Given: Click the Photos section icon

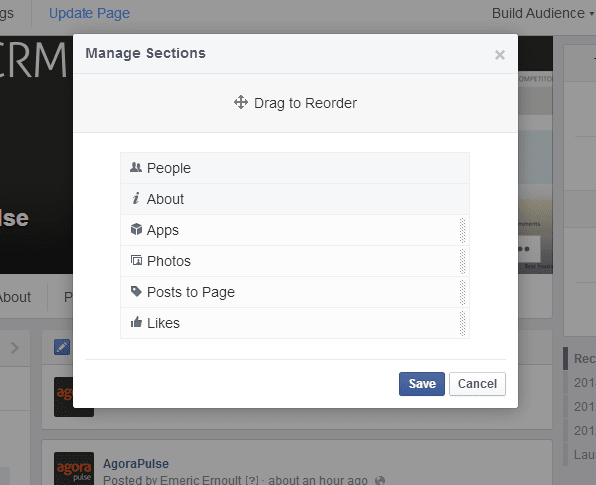Looking at the screenshot, I should (x=136, y=260).
